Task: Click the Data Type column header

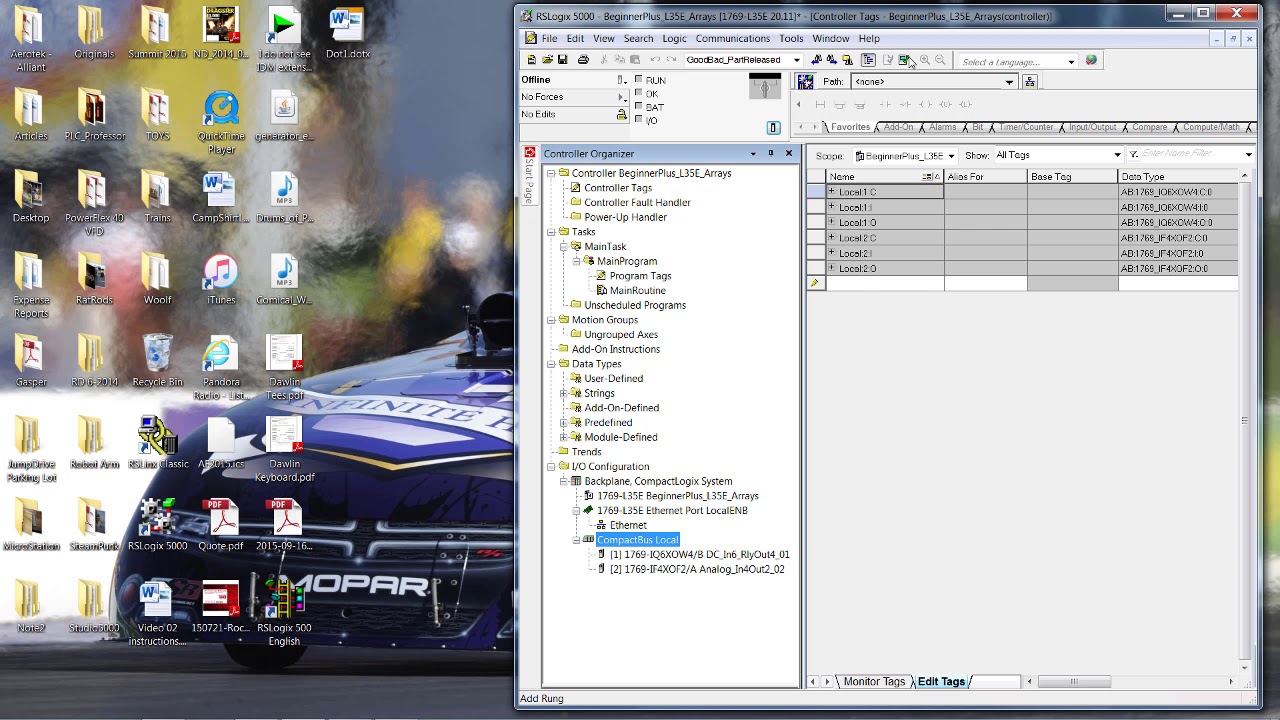Action: (x=1178, y=177)
